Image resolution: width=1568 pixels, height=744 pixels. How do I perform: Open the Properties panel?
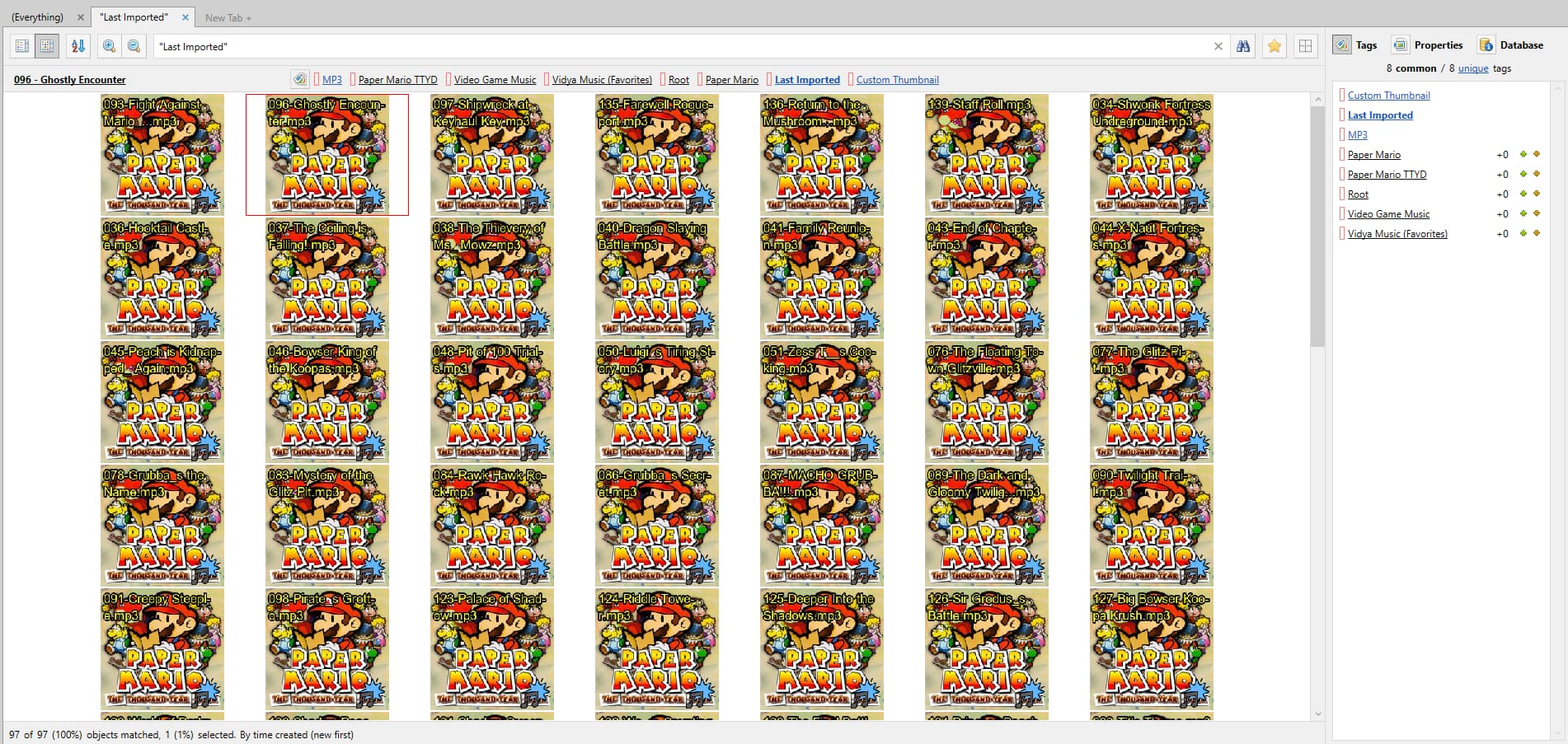[x=1428, y=45]
